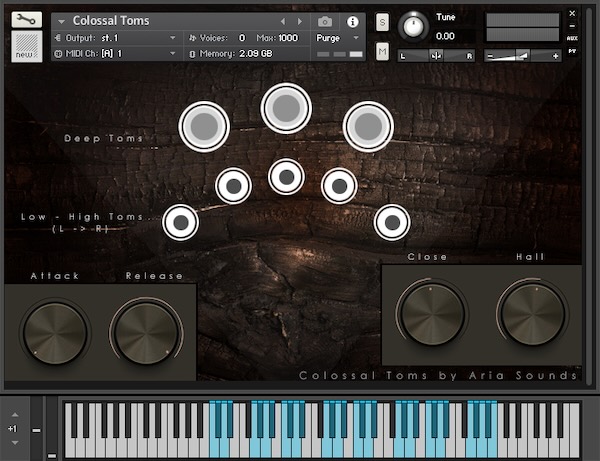The width and height of the screenshot is (600, 461).
Task: Trigger the center top Deep Tom pad
Action: 286,108
